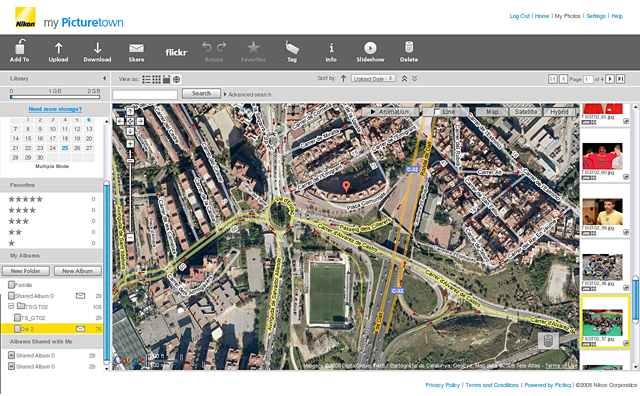Select the Dia 2 album
Image resolution: width=640 pixels, height=396 pixels.
pyautogui.click(x=52, y=329)
